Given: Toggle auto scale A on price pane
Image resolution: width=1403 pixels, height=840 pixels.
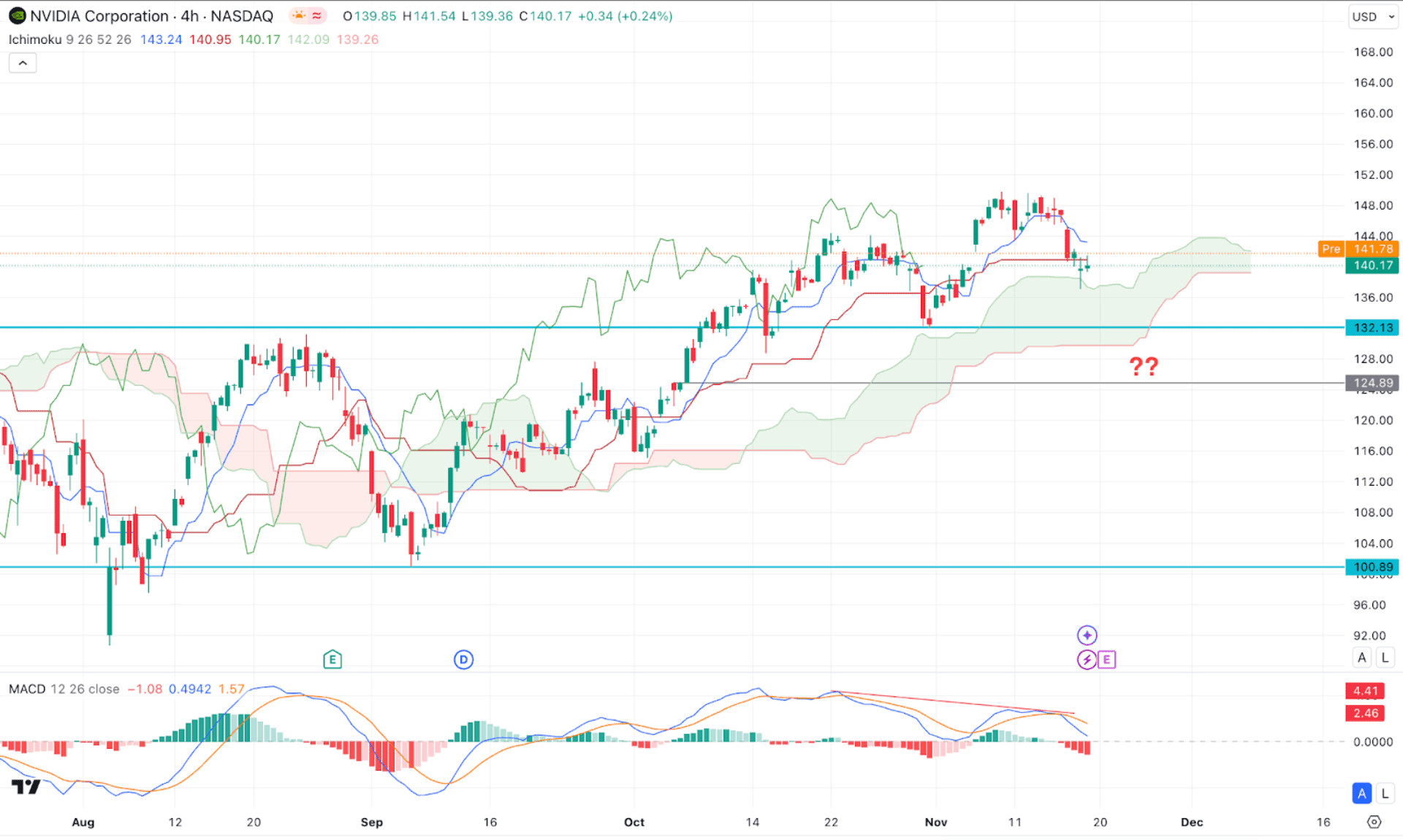Looking at the screenshot, I should pos(1361,657).
